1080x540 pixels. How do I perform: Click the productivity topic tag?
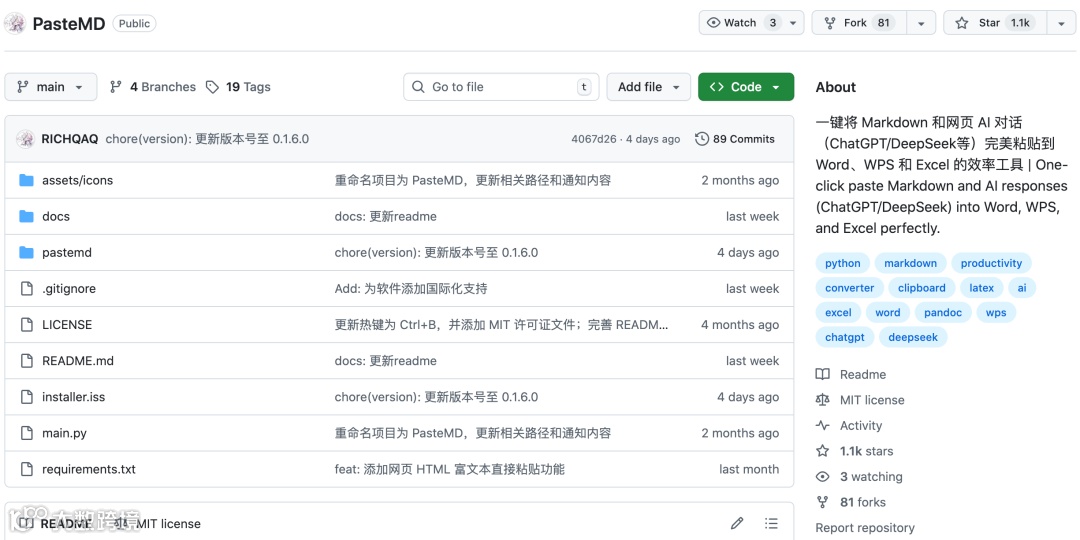pos(992,263)
